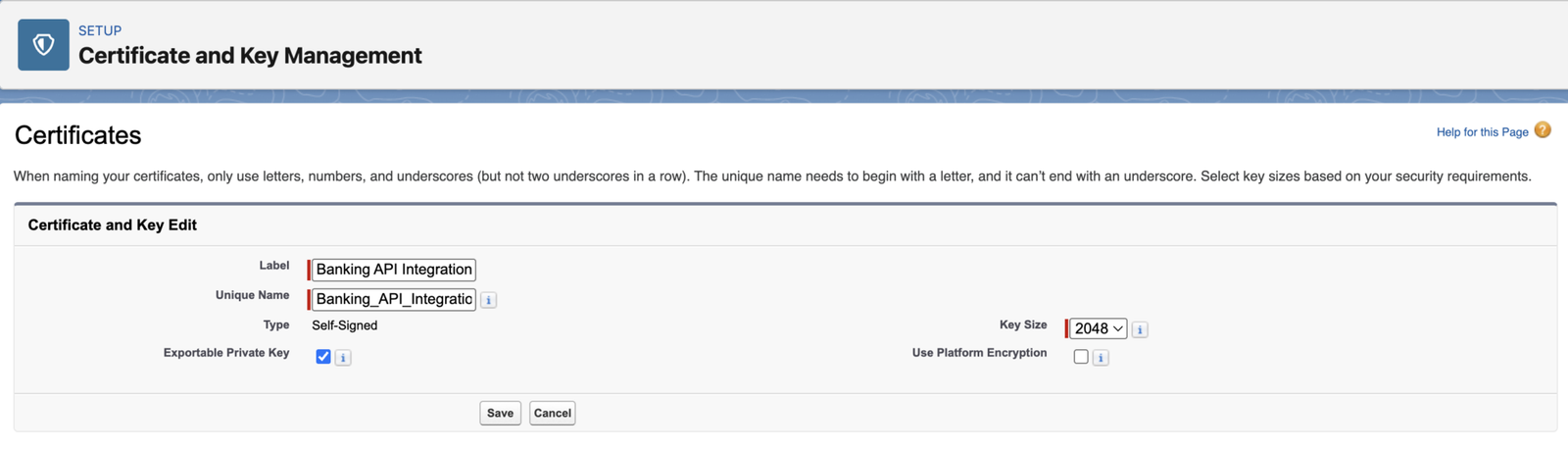Save the certificate settings

coord(500,413)
